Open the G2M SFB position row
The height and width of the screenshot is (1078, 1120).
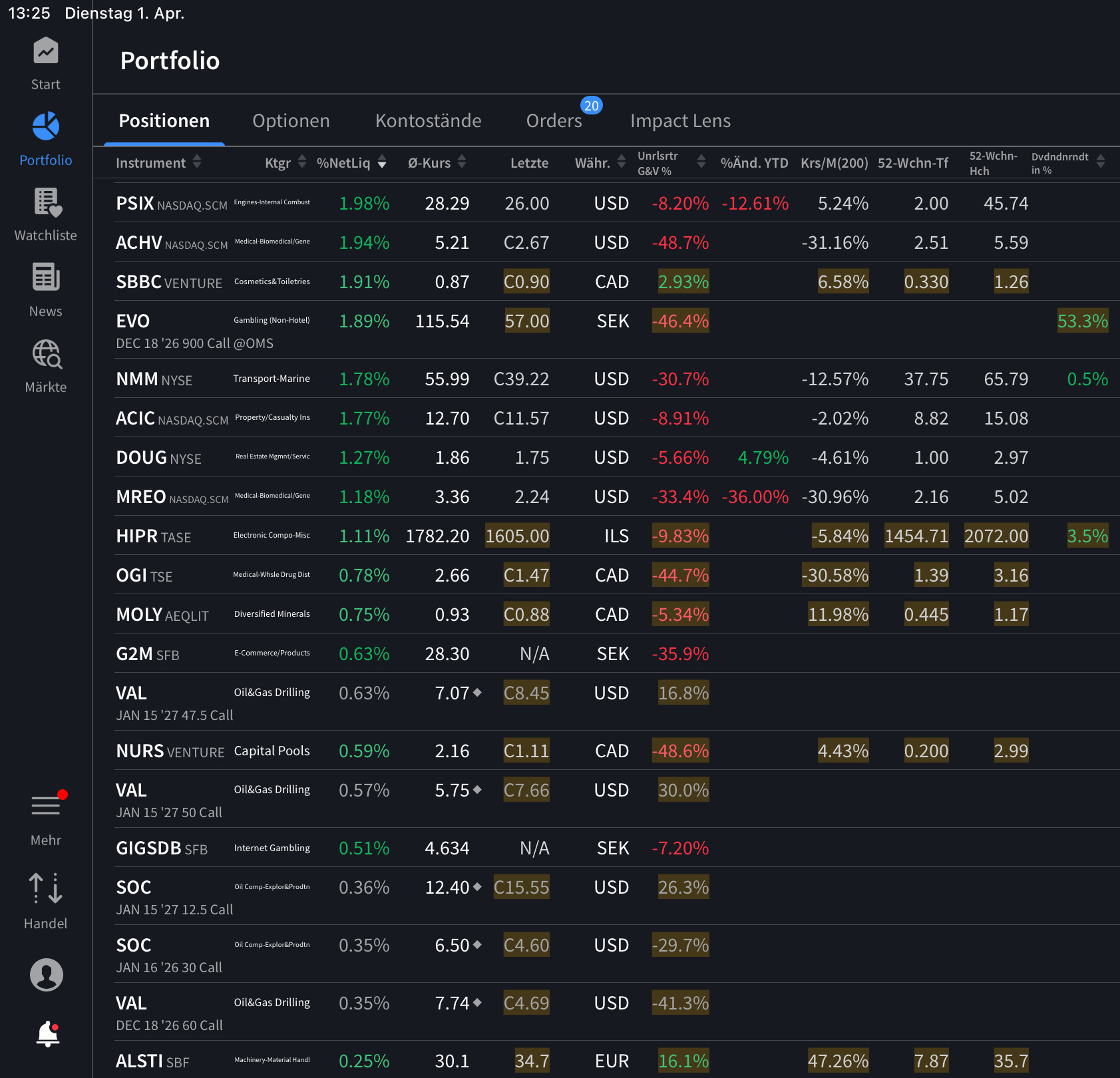pos(616,653)
